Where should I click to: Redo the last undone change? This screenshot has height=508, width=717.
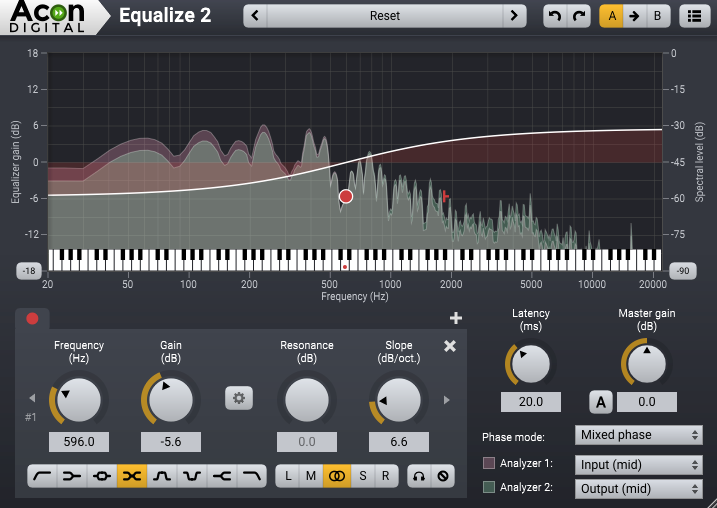pos(579,16)
